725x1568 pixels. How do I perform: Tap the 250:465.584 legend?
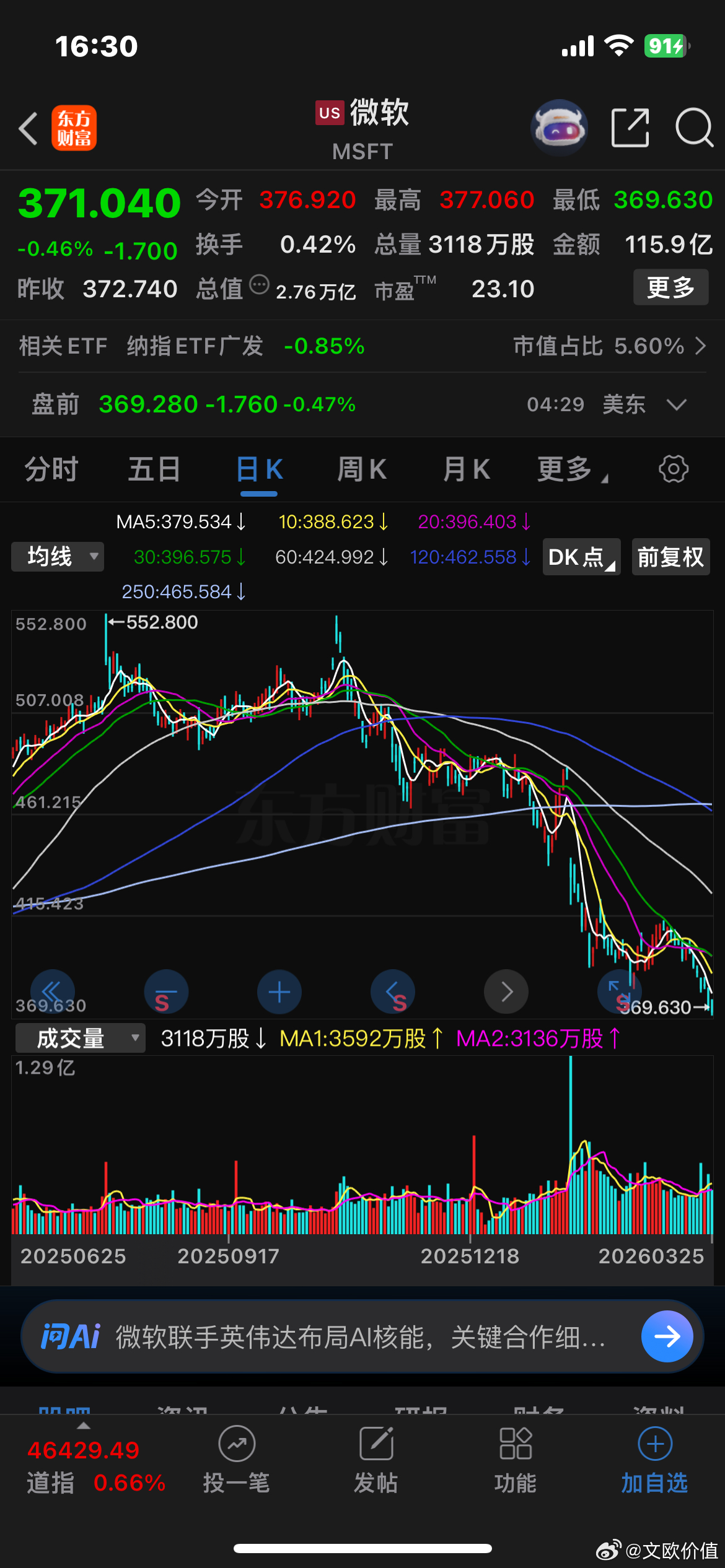click(184, 591)
